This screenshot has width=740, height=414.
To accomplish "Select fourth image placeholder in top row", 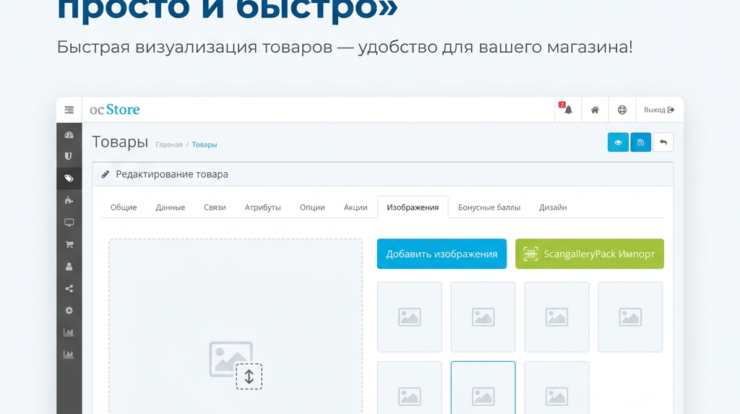I will 631,317.
